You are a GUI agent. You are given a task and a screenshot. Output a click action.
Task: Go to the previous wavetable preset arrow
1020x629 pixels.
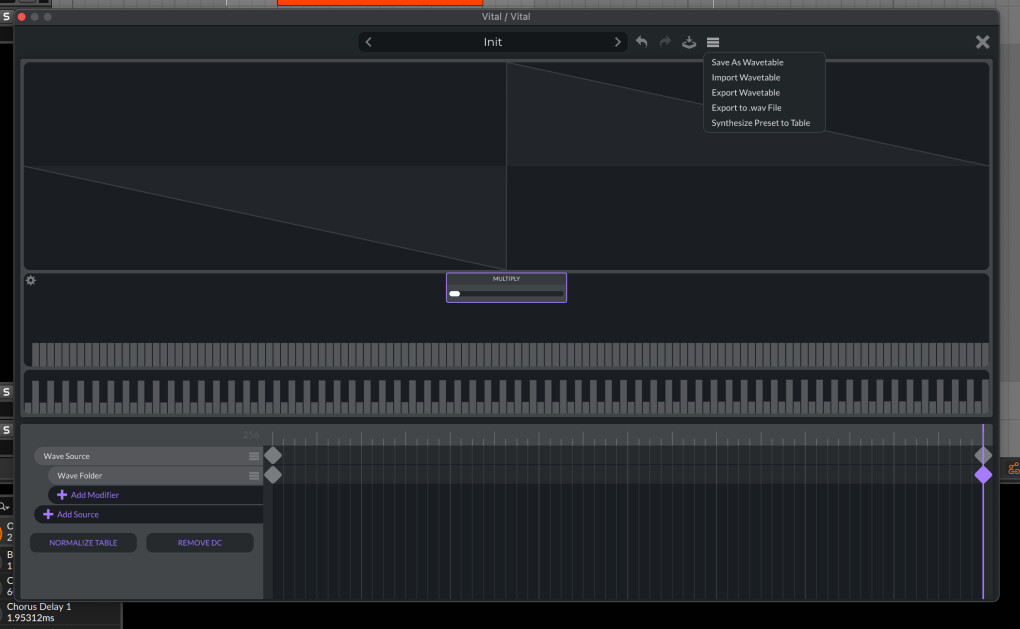pyautogui.click(x=369, y=42)
